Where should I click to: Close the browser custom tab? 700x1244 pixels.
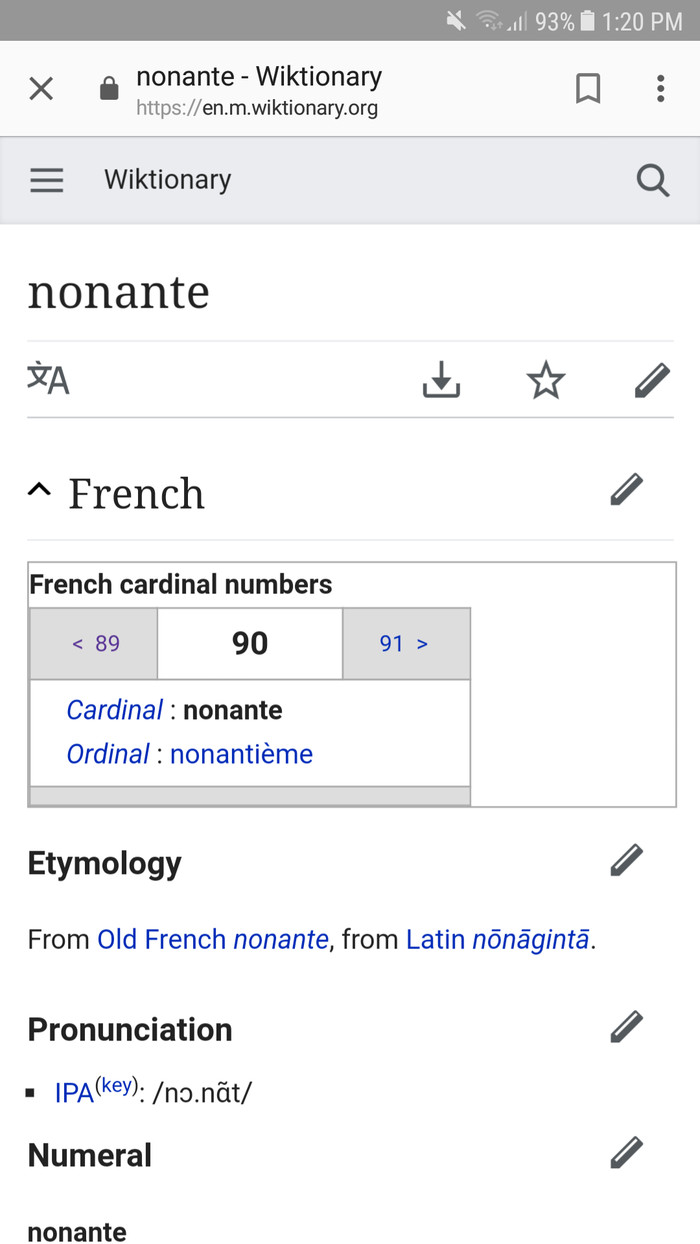click(41, 89)
